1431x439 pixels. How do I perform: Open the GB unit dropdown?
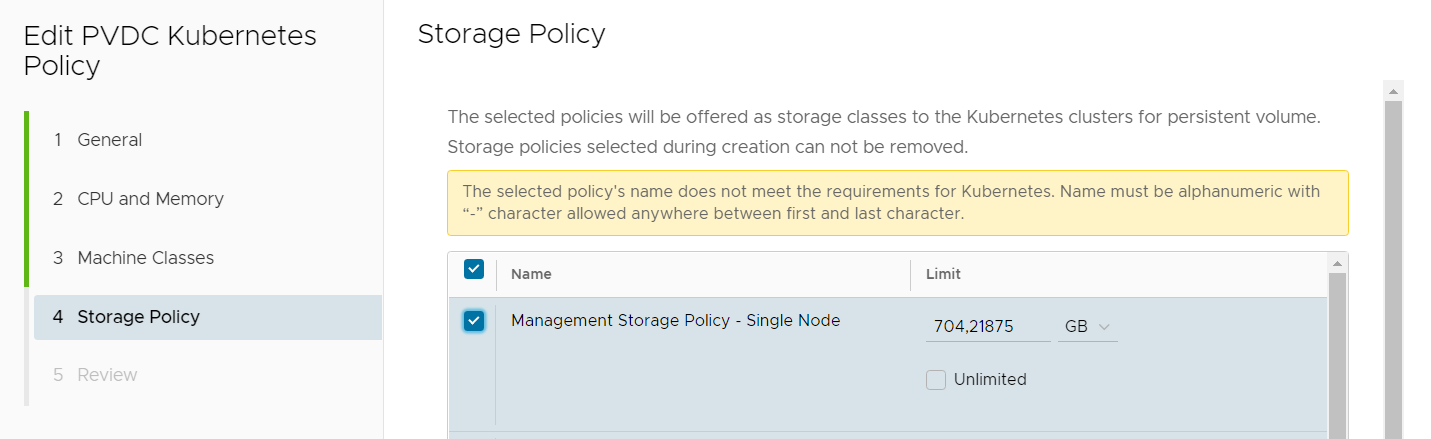(1087, 327)
